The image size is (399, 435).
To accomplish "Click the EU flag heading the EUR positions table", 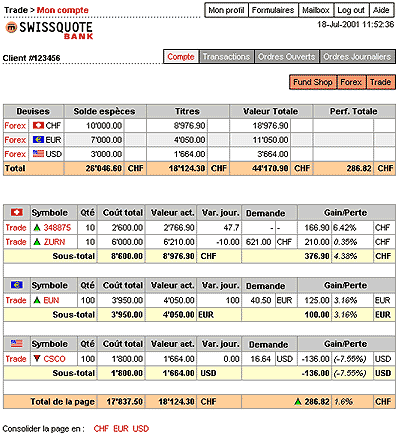I will (17, 285).
